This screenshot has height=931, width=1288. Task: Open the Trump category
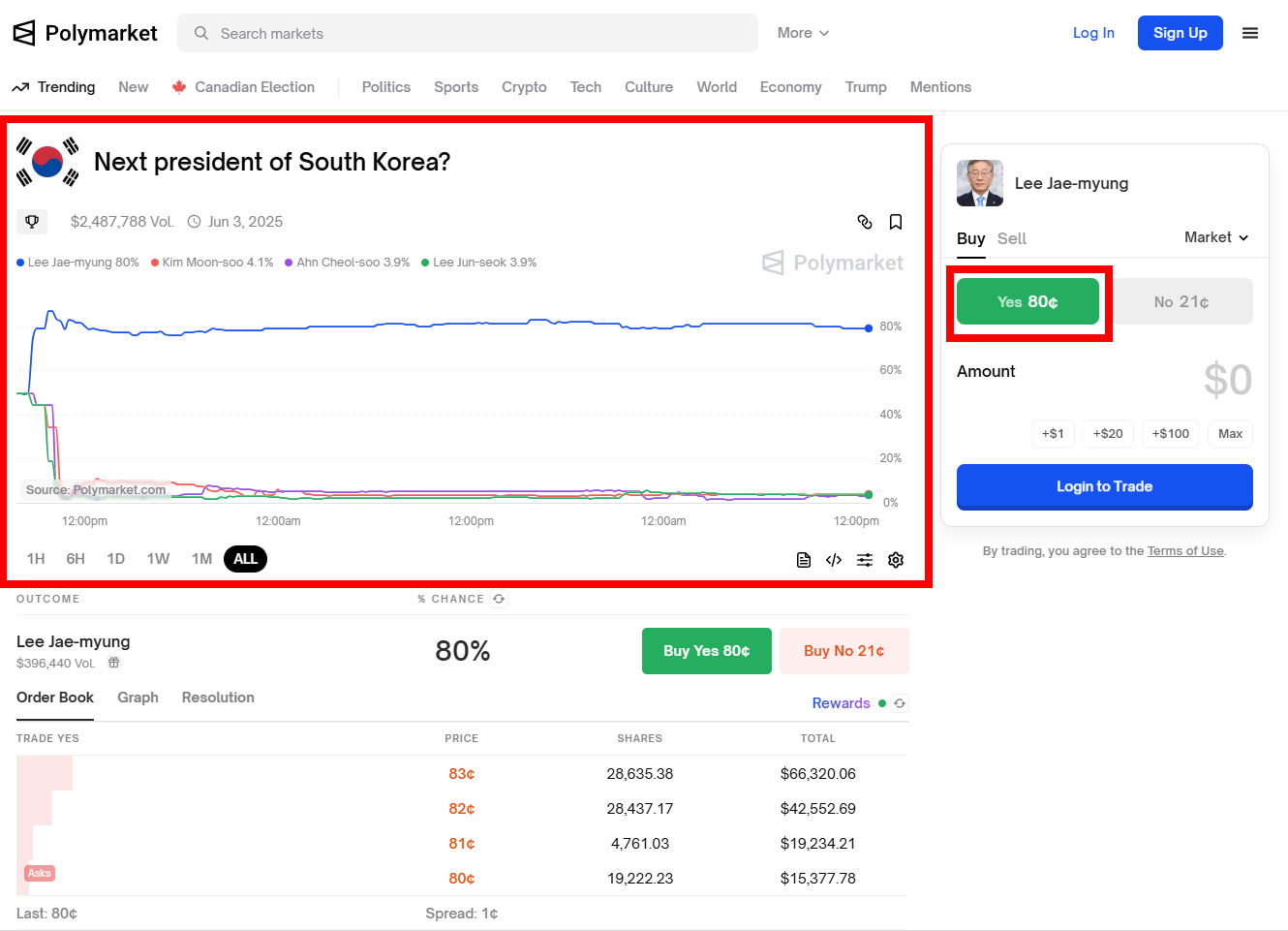click(866, 87)
